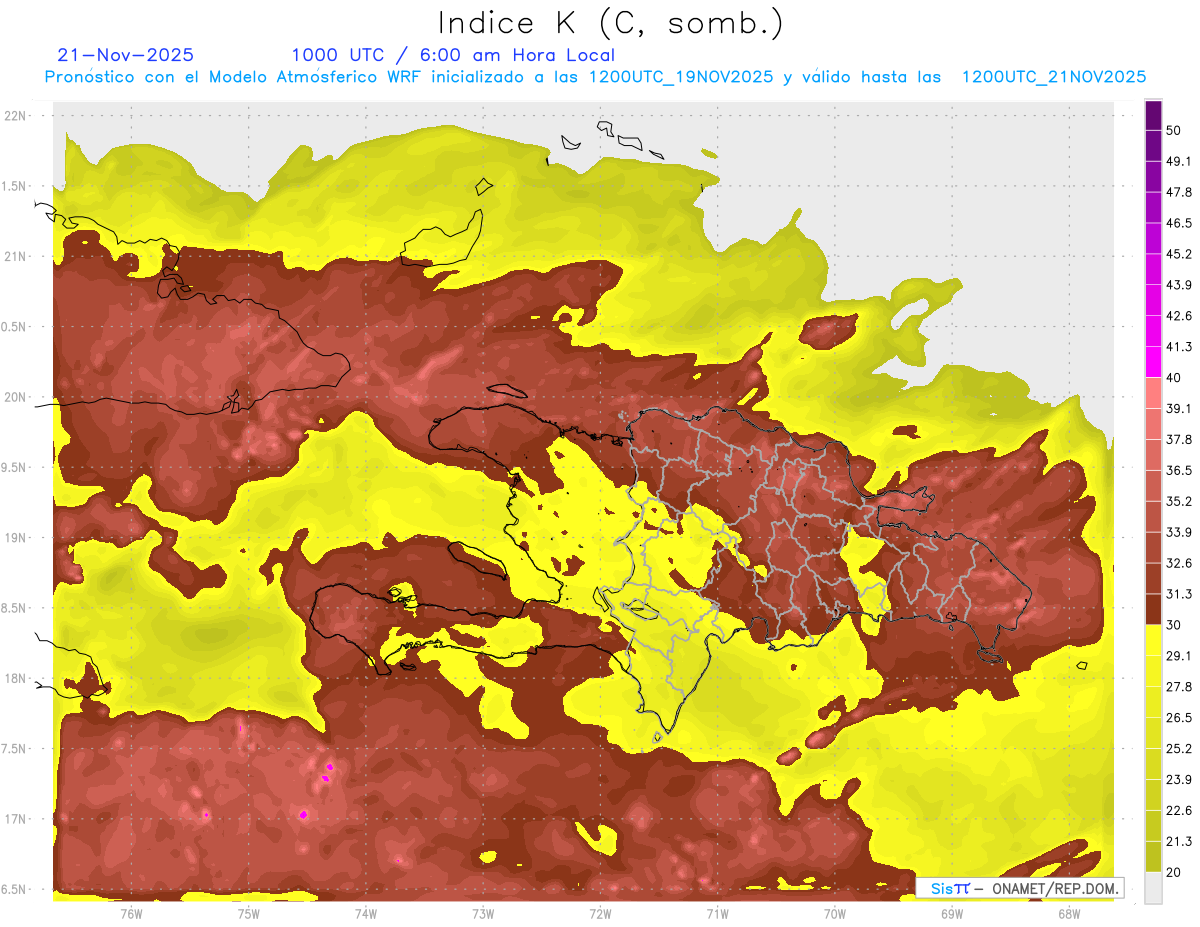Click the "25.2" value on the color scale
The width and height of the screenshot is (1200, 927).
click(x=1179, y=748)
